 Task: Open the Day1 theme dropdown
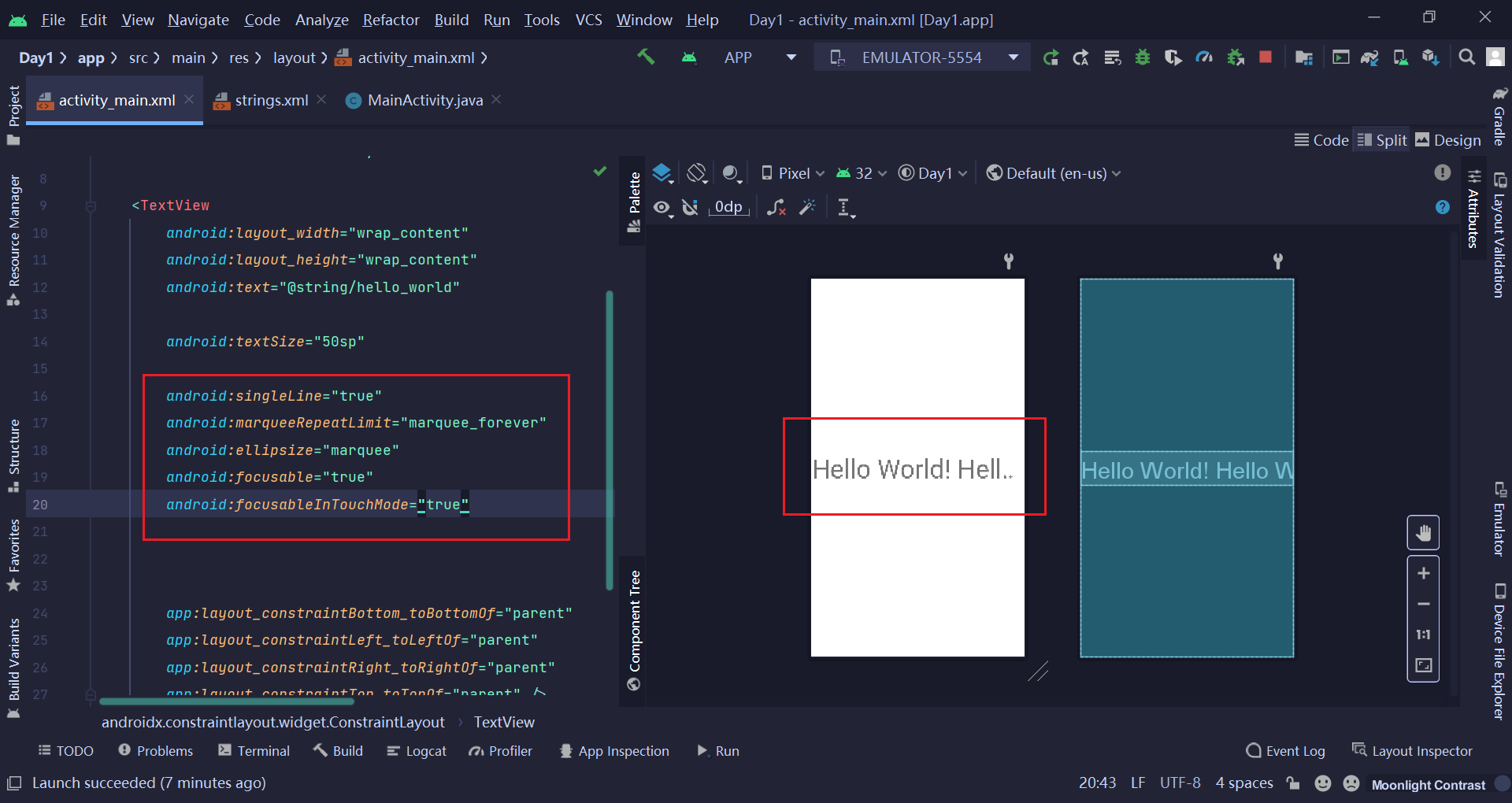point(933,173)
